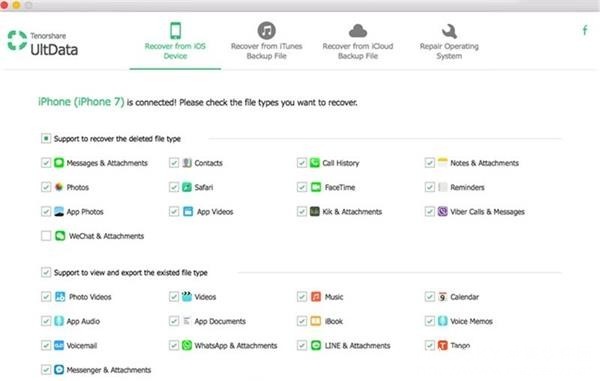Viewport: 600px width, 381px height.
Task: Click the 'Photo Videos' label
Action: point(90,297)
